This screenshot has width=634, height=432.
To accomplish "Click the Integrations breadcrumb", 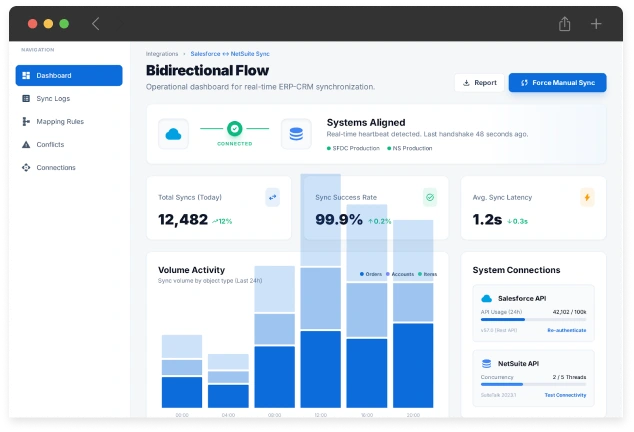I will (162, 54).
